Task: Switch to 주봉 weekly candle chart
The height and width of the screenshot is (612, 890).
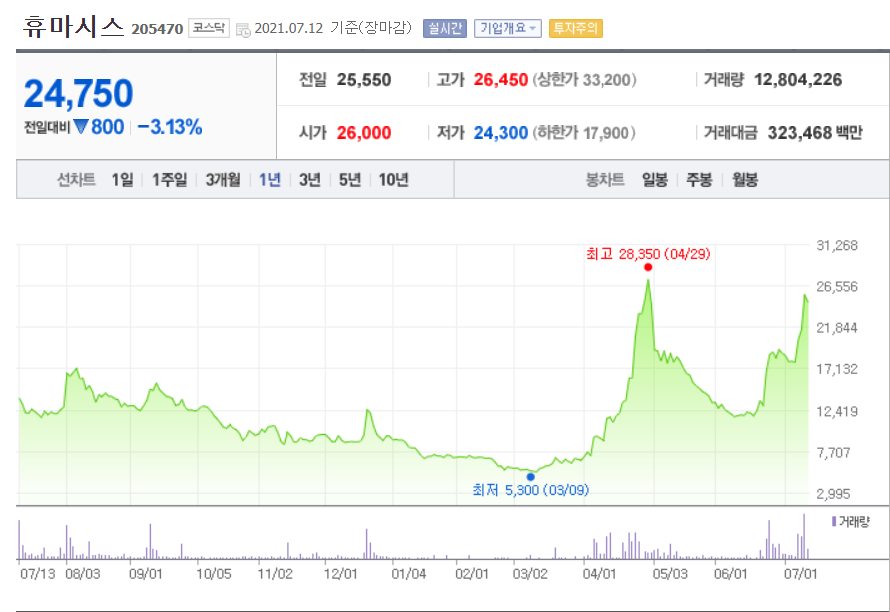Action: [x=699, y=180]
